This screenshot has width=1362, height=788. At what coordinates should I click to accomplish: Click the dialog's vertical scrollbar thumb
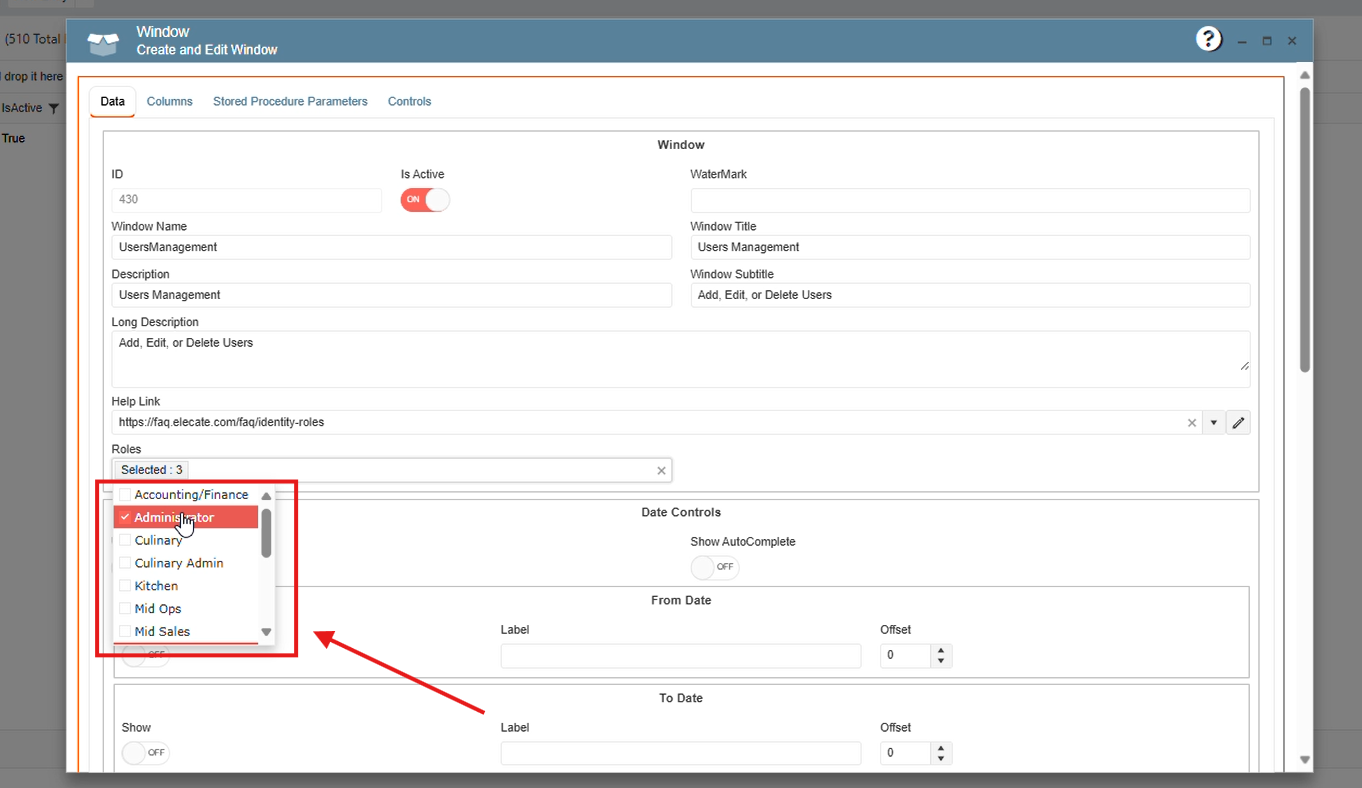(x=1305, y=230)
